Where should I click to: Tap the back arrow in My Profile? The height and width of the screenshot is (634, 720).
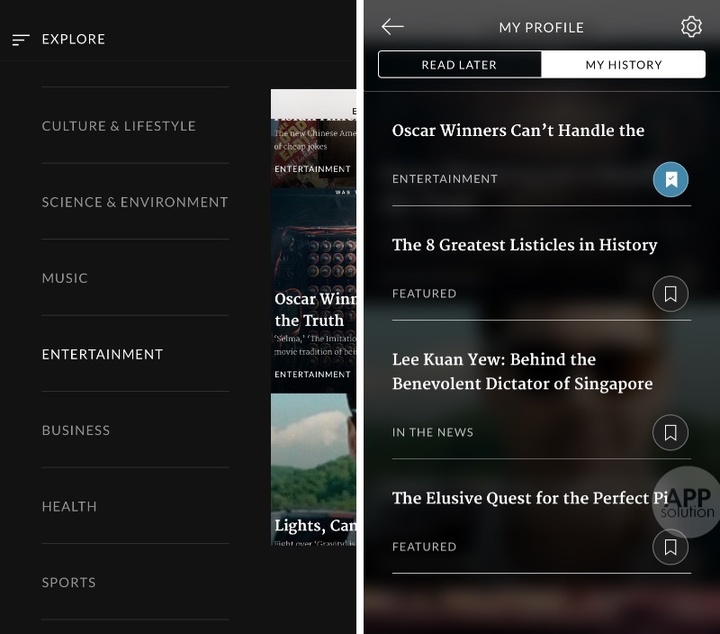392,27
